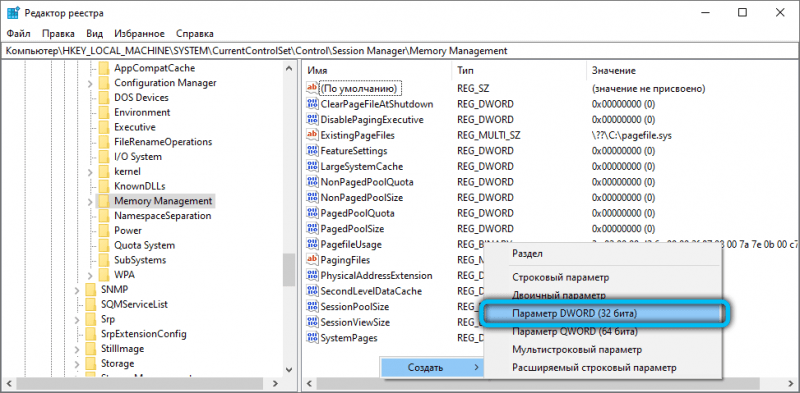This screenshot has width=800, height=393.
Task: Click the SessionViewSize value icon
Action: click(312, 322)
